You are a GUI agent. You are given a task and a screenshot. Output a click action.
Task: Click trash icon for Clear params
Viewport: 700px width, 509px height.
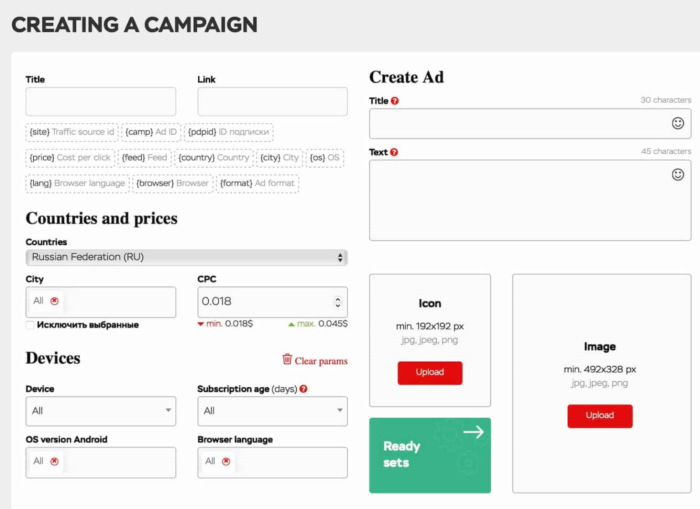tap(287, 359)
